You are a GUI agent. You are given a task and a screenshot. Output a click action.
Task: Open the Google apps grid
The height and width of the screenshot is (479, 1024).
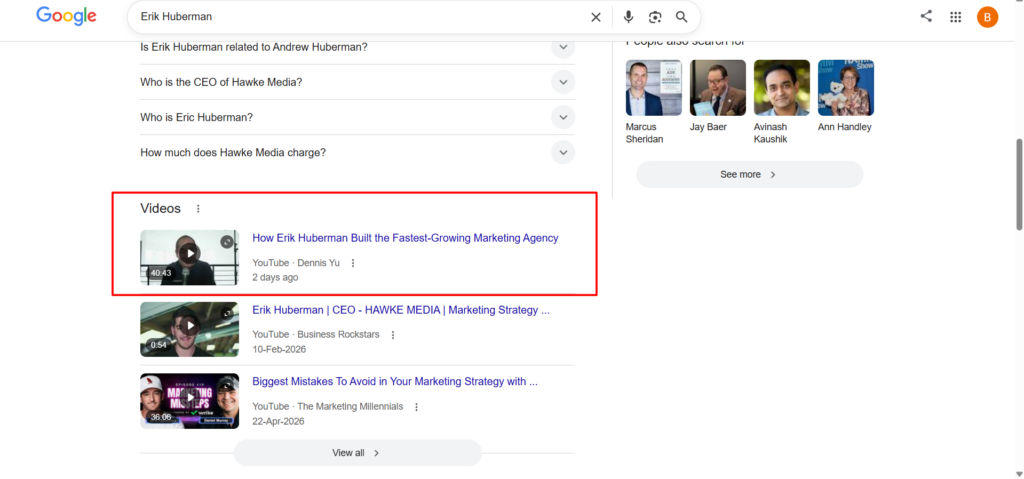(x=955, y=17)
